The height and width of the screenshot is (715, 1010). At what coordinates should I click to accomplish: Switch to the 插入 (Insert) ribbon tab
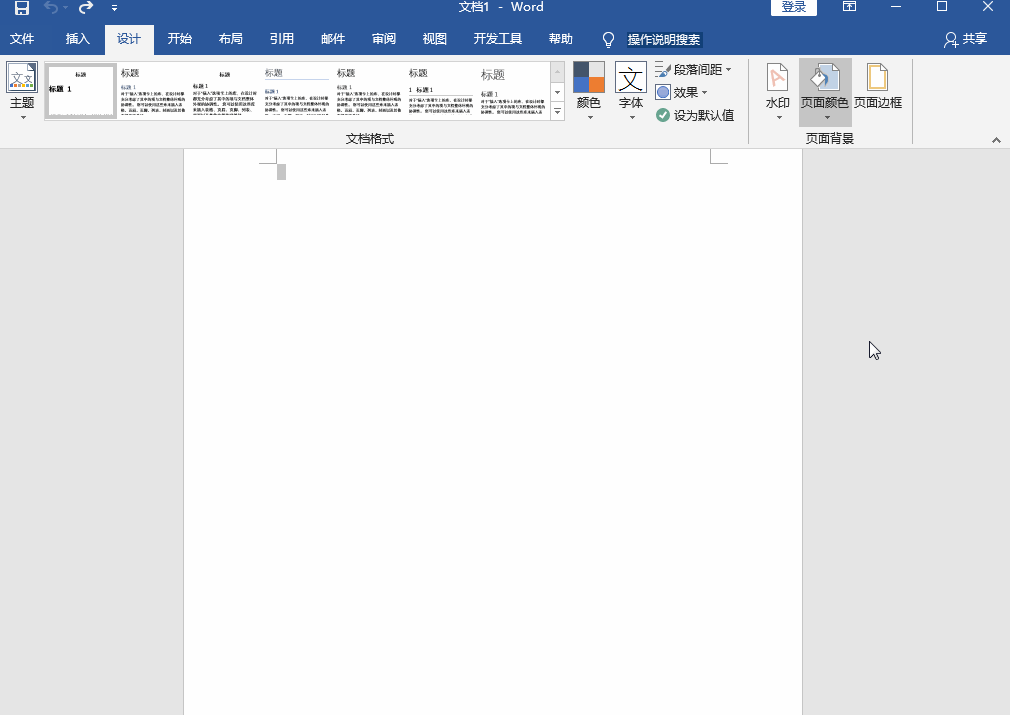[x=76, y=40]
